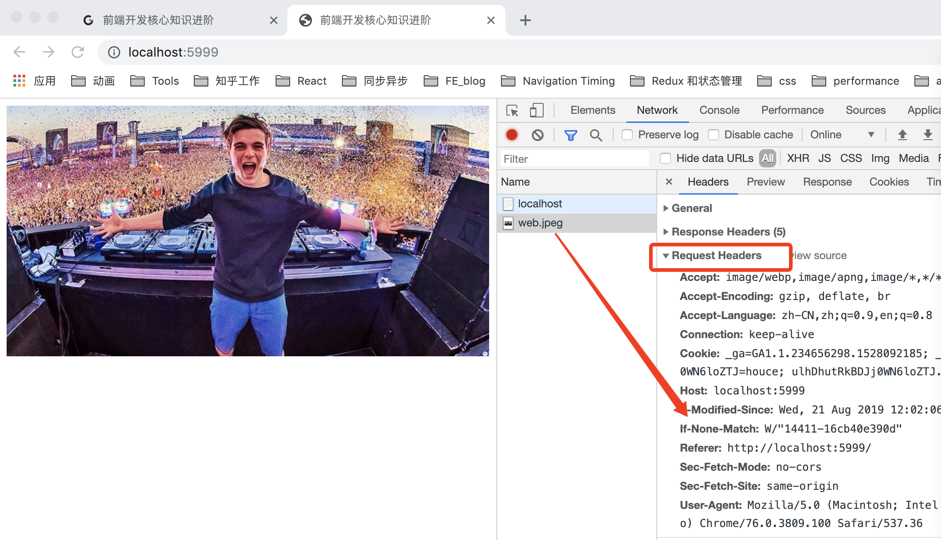Open the 动画 bookmark folder

click(x=93, y=81)
